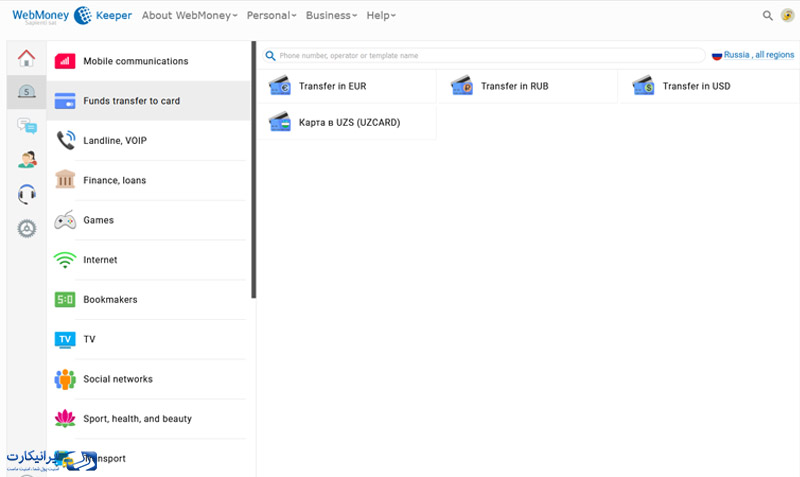
Task: Open Карта в UZS (UZCARD) option
Action: (x=347, y=122)
